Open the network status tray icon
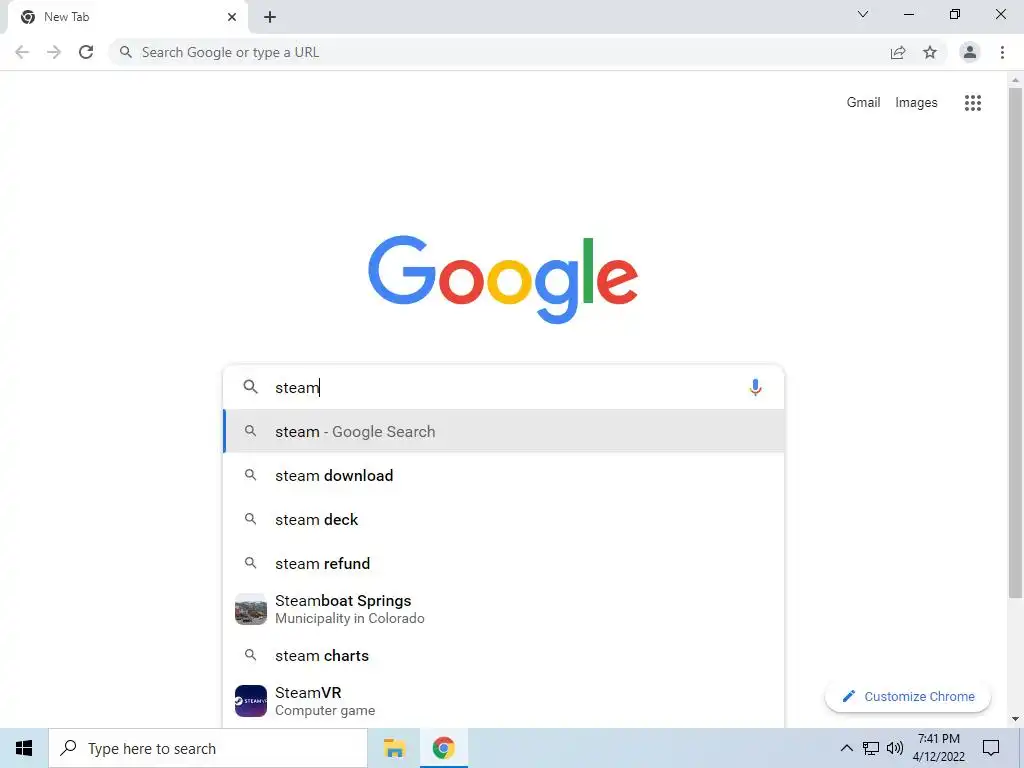Image resolution: width=1024 pixels, height=768 pixels. 871,748
